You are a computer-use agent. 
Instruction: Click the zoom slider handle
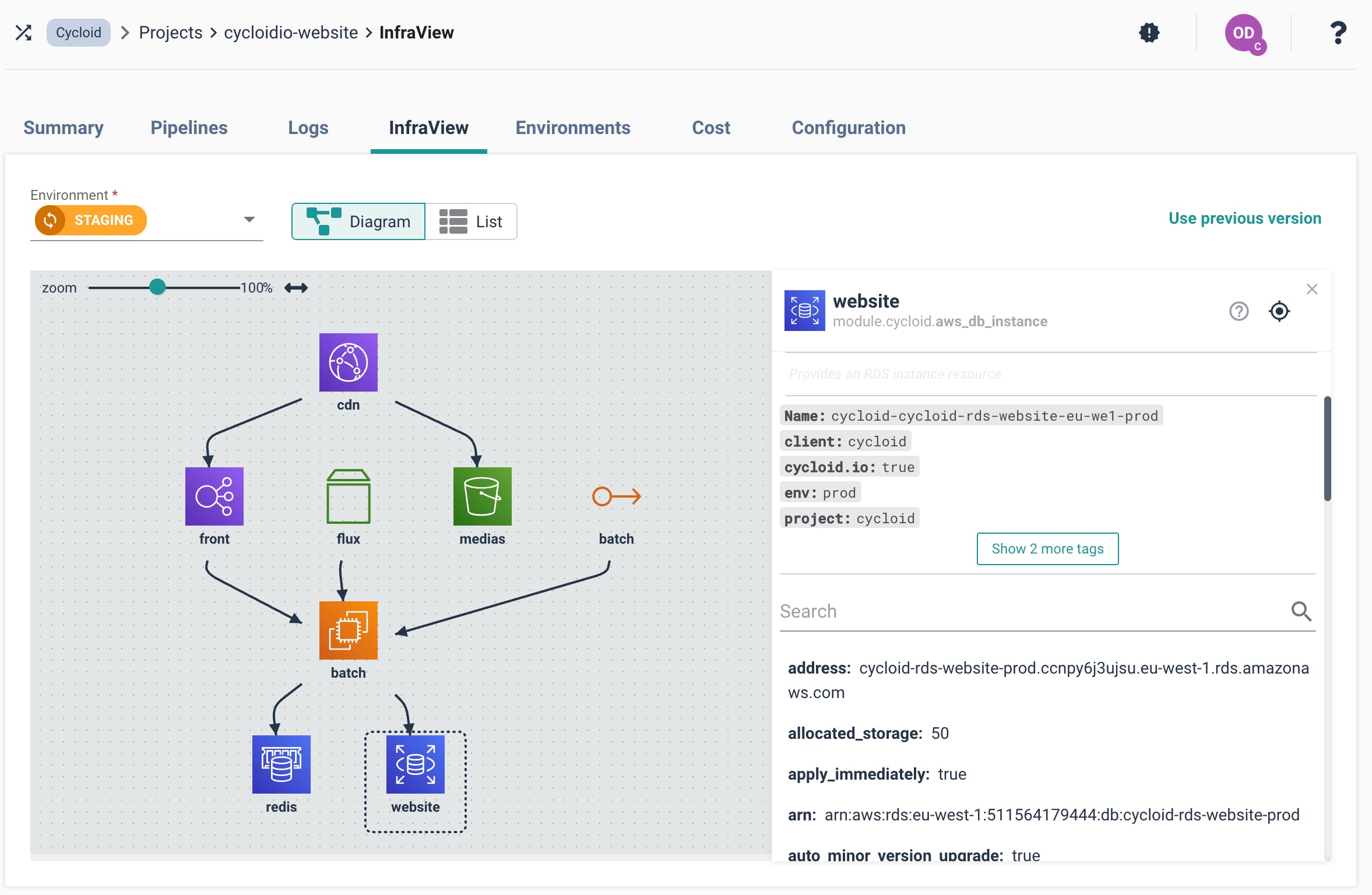pos(157,287)
